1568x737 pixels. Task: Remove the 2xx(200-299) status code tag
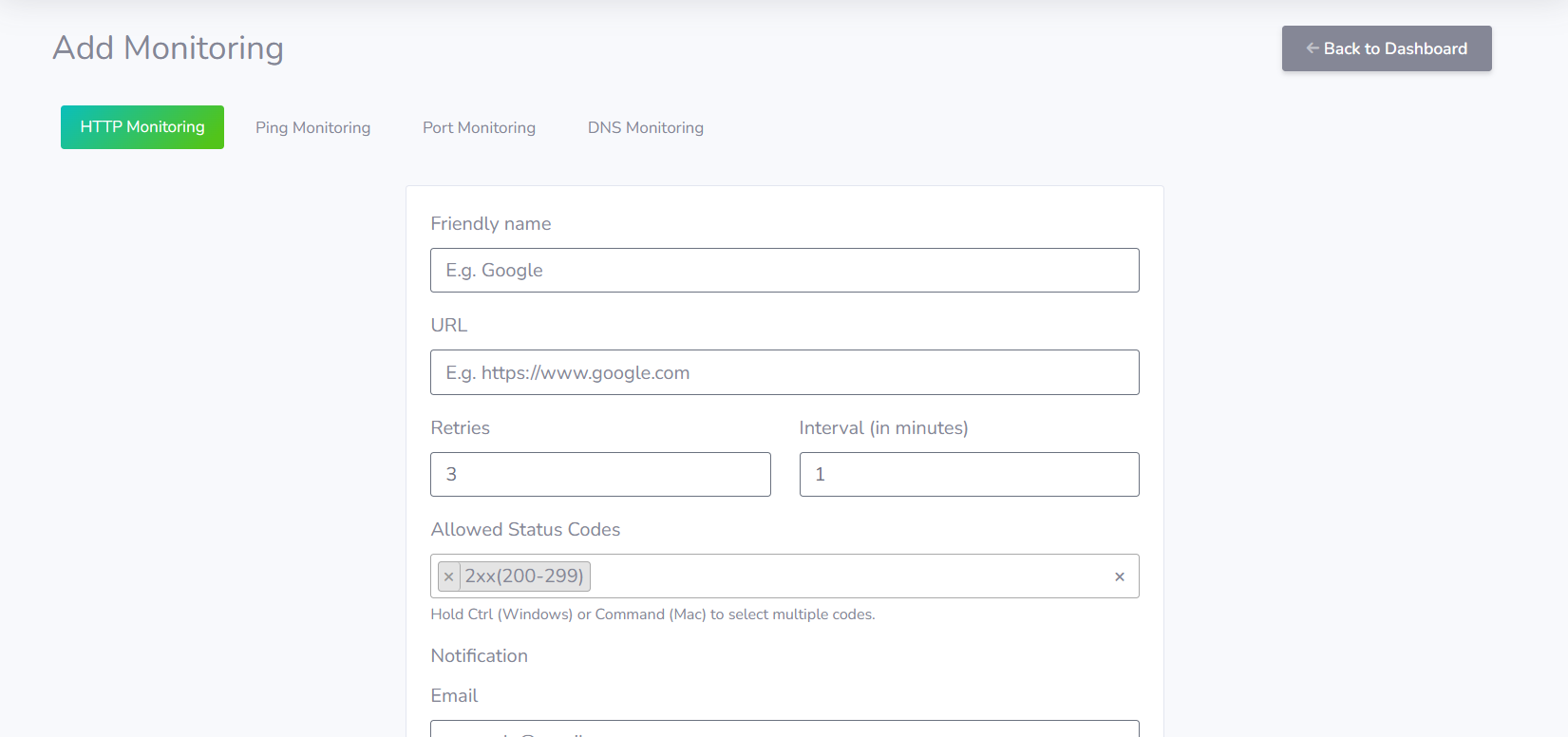(x=449, y=576)
